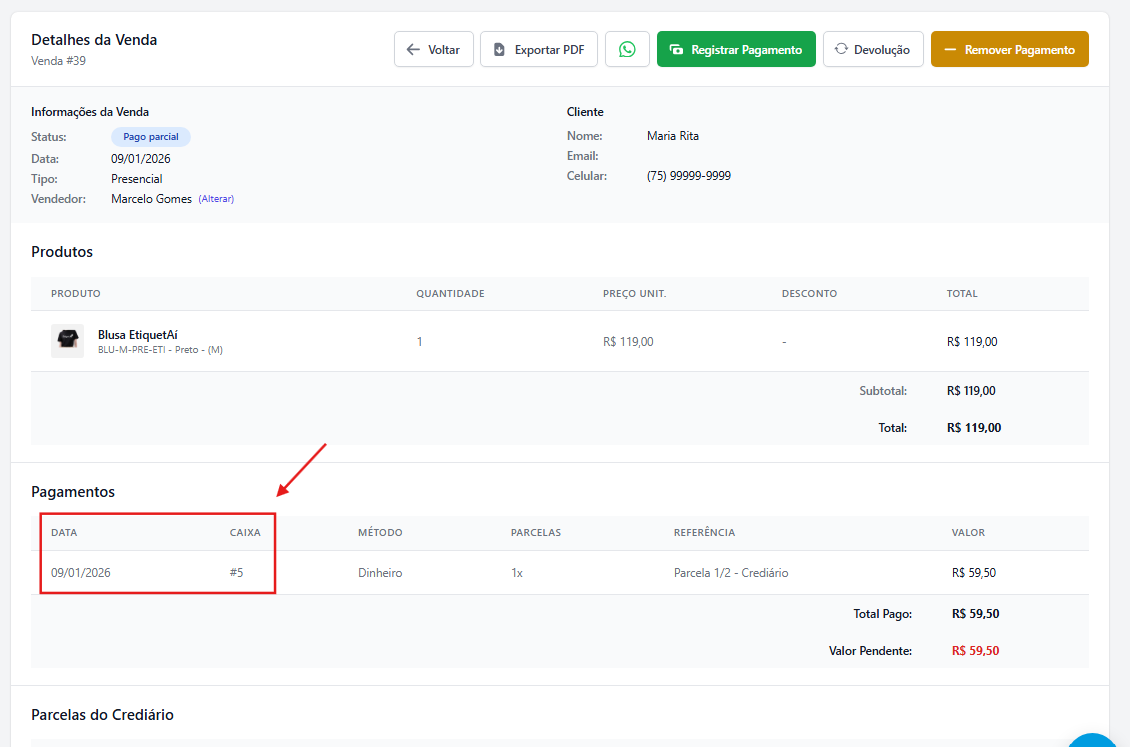Click the Pago parcial status badge

point(150,137)
